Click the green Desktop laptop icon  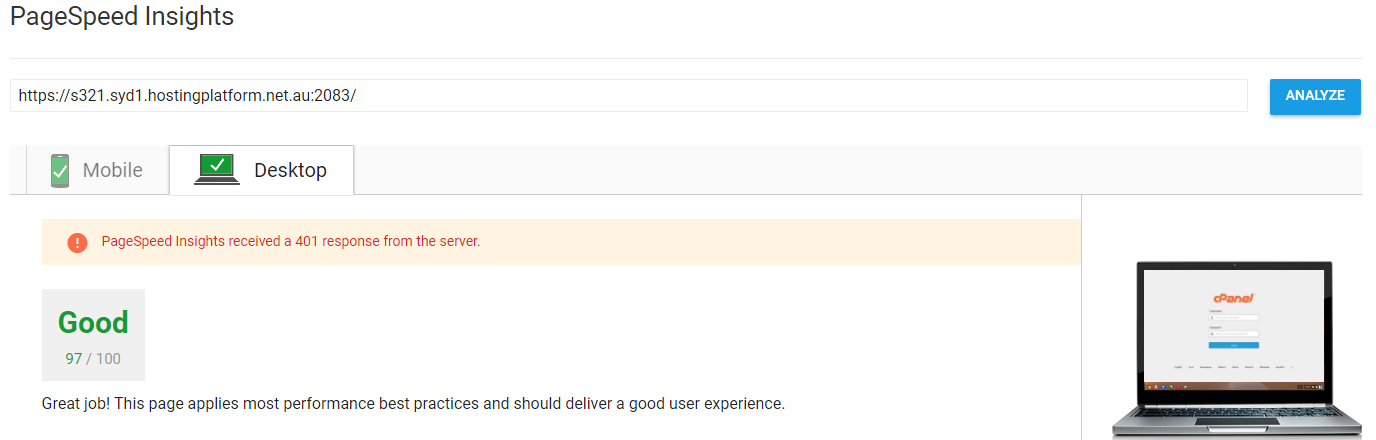[217, 169]
